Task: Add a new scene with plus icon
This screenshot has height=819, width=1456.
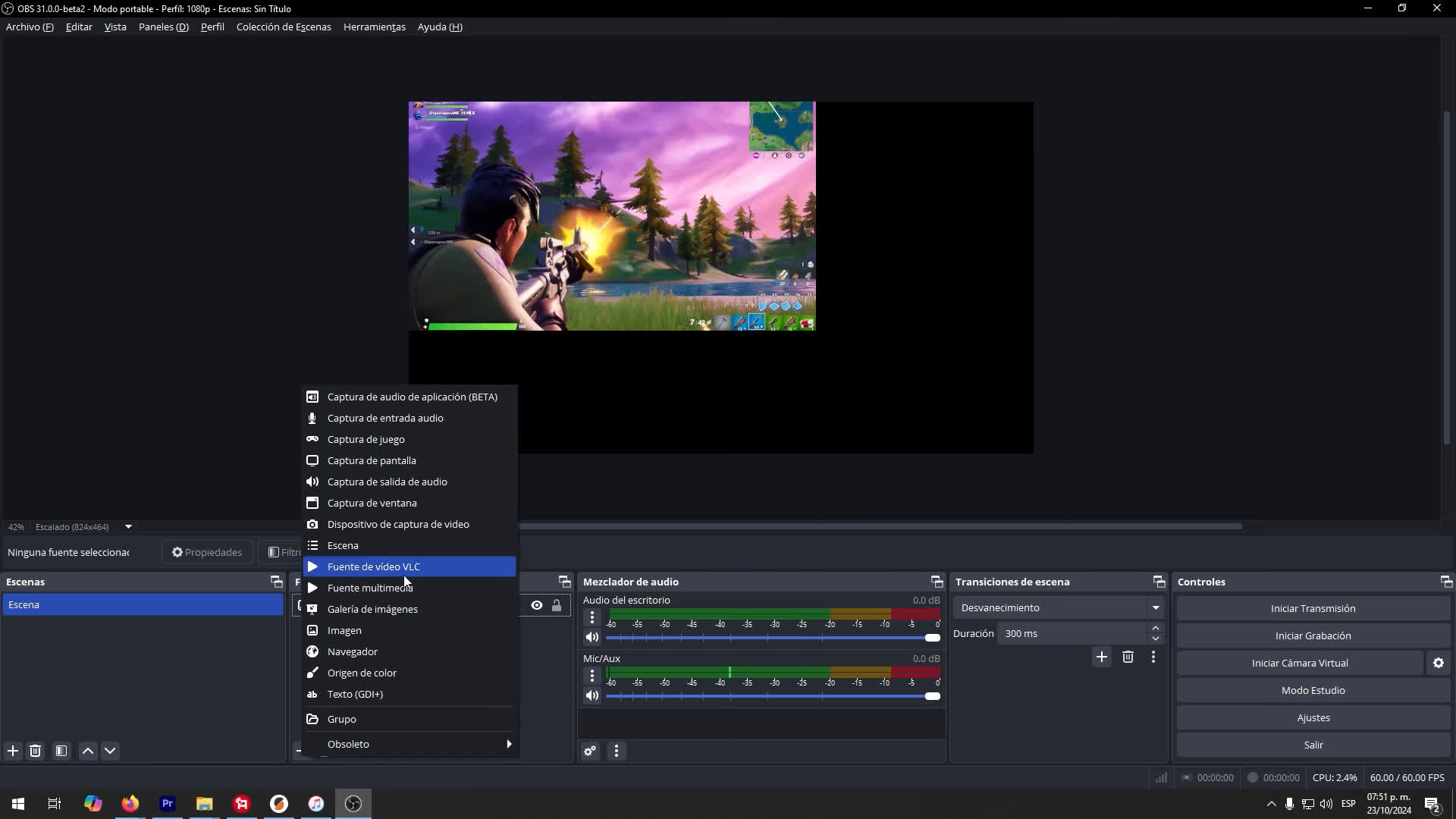Action: 13,751
